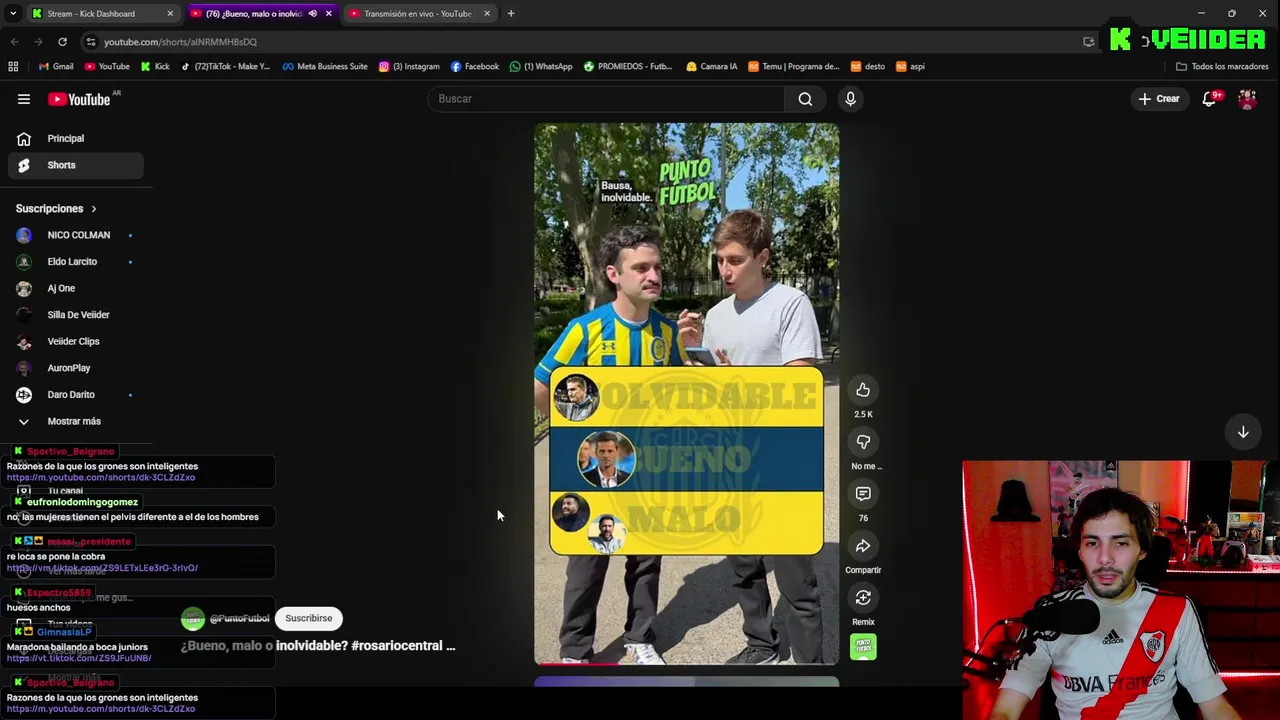The height and width of the screenshot is (720, 1280).
Task: Start voice search with the microphone
Action: point(850,99)
